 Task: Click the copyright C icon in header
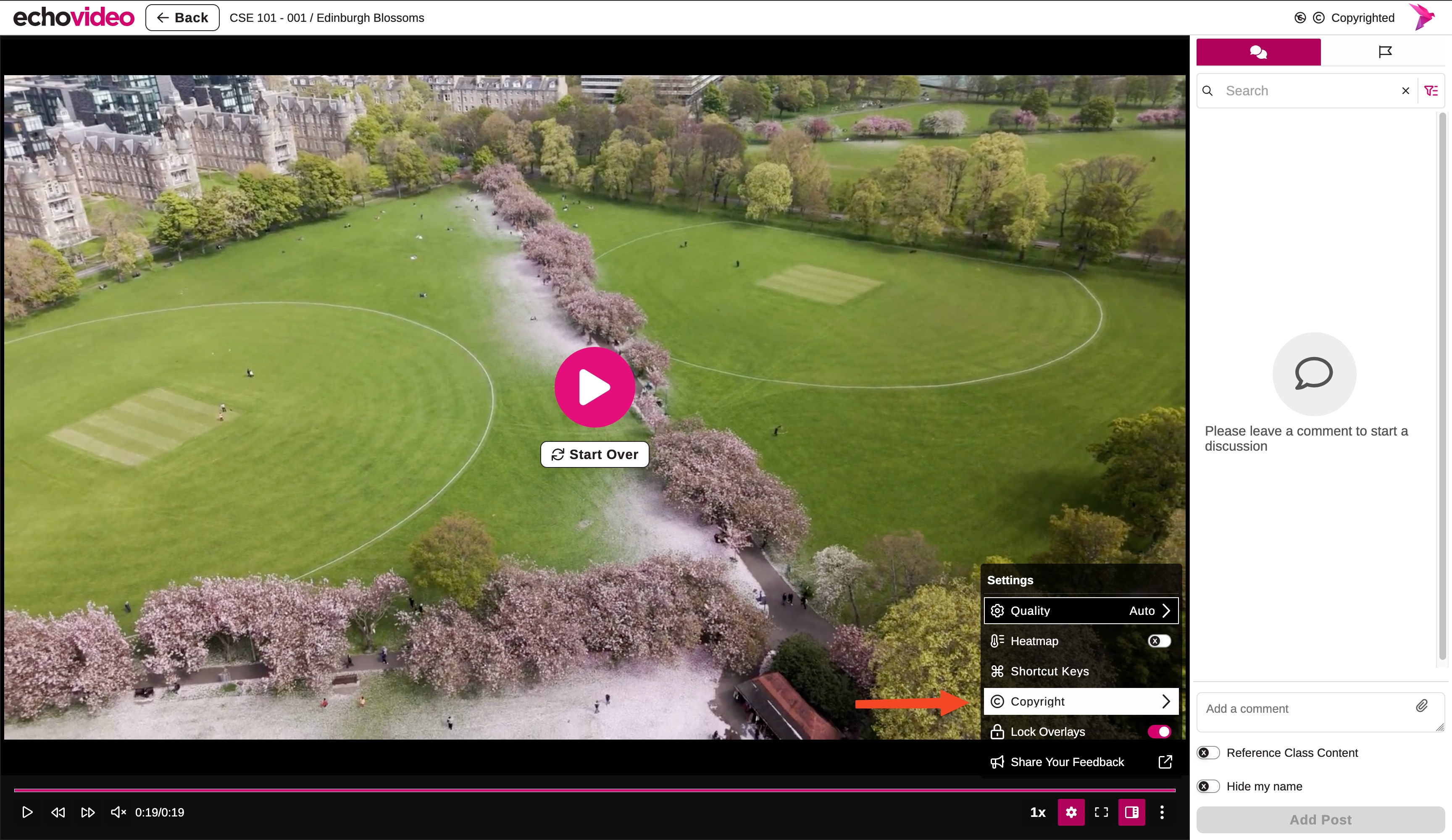[x=1319, y=18]
